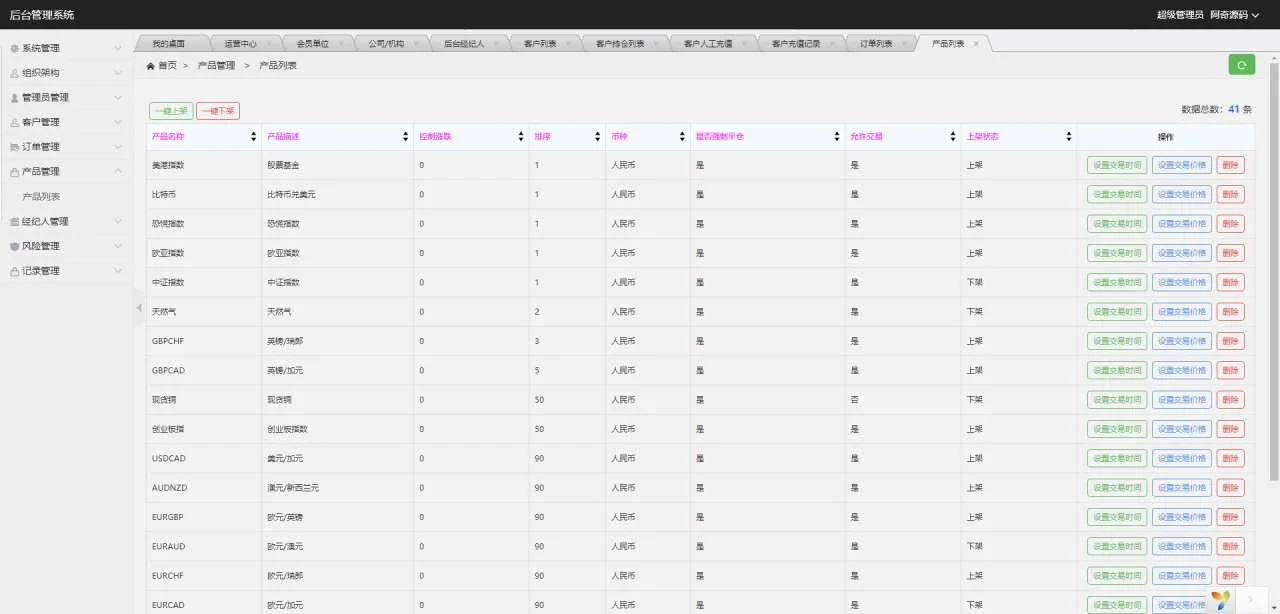Sort by 排序 column using its arrows
This screenshot has width=1280, height=614.
[x=597, y=137]
